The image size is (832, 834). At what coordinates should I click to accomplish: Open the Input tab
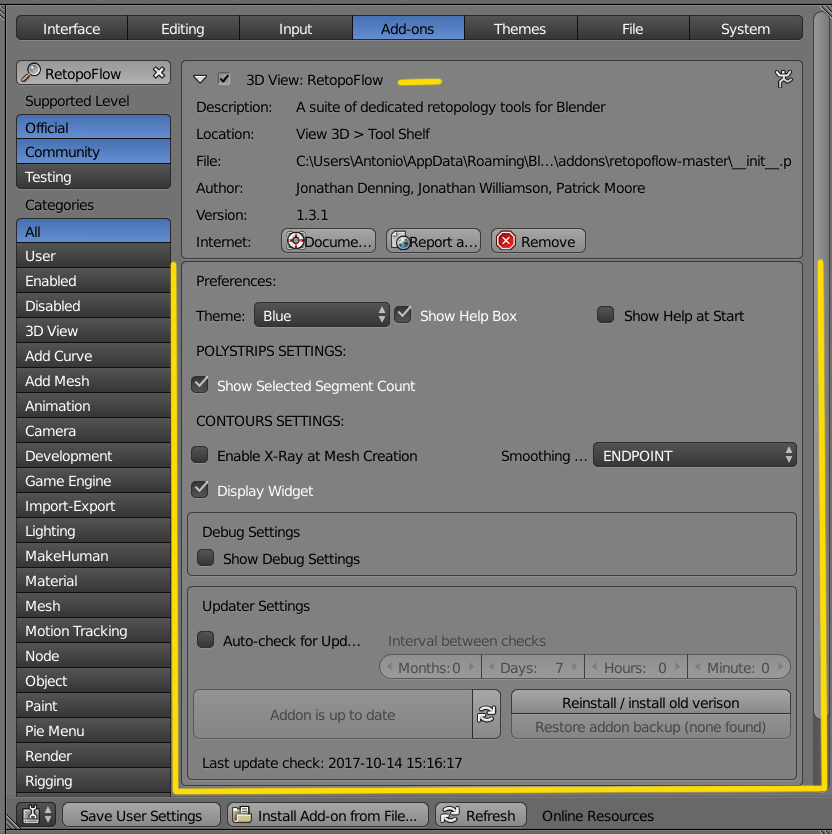click(x=296, y=28)
